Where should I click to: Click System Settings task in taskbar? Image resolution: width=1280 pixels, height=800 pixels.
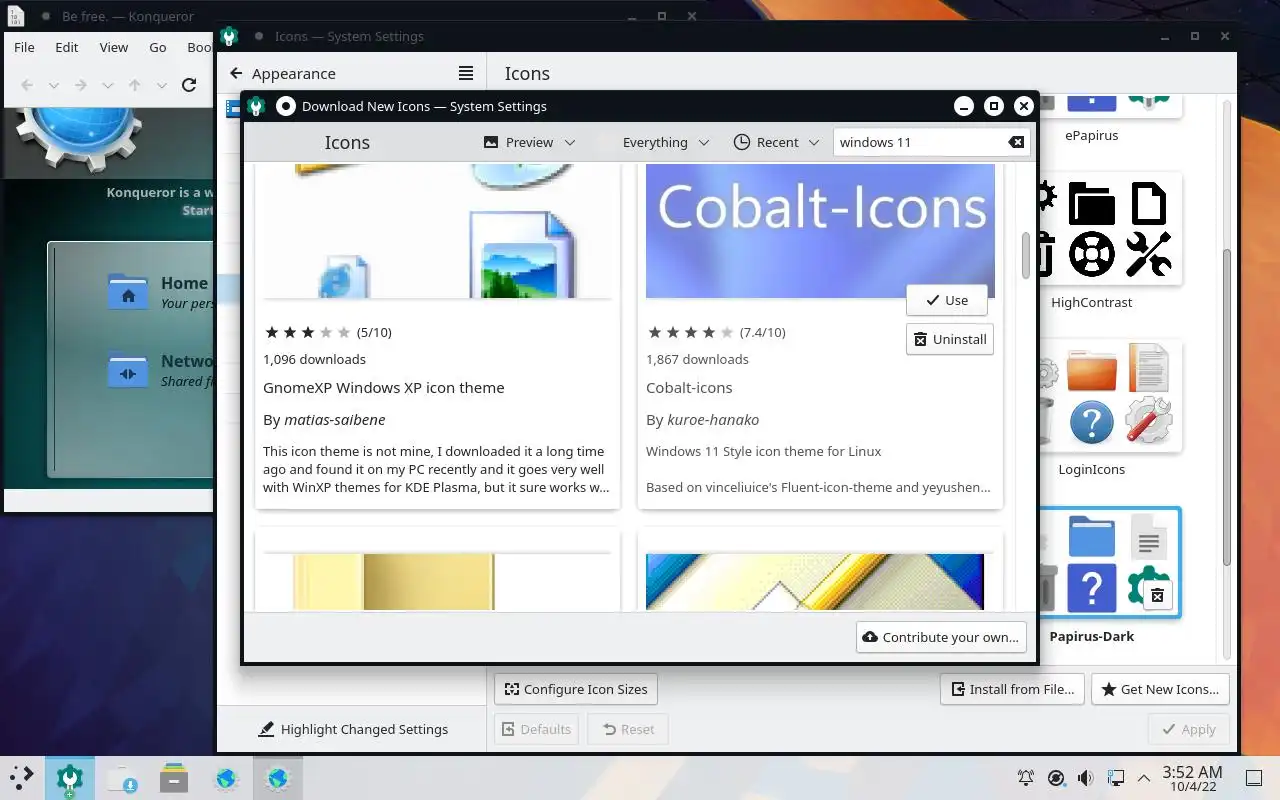click(69, 778)
